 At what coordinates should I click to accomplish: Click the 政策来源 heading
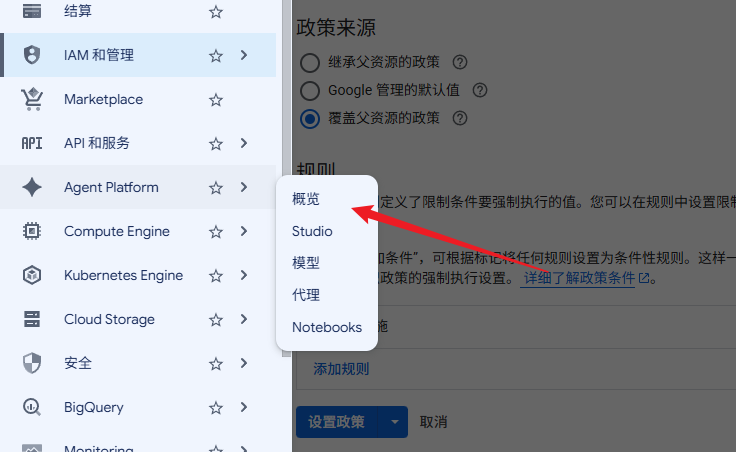[x=336, y=27]
